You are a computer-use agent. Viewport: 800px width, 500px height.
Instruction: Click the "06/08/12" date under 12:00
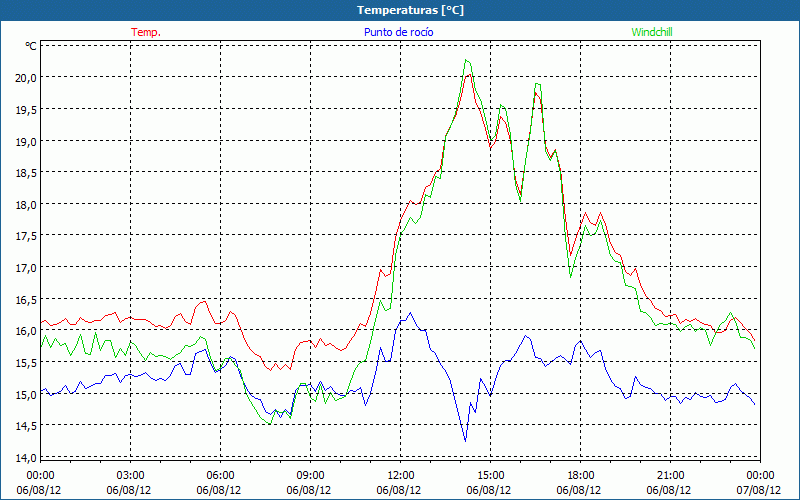point(398,490)
